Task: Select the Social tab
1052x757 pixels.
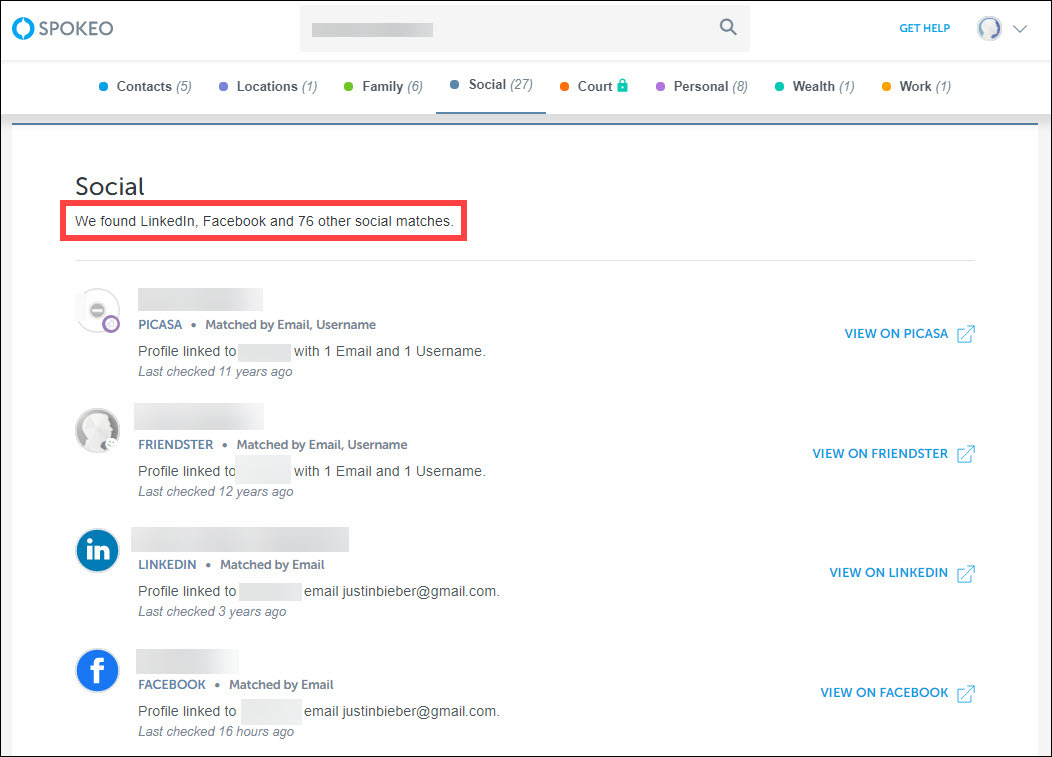Action: [x=491, y=85]
